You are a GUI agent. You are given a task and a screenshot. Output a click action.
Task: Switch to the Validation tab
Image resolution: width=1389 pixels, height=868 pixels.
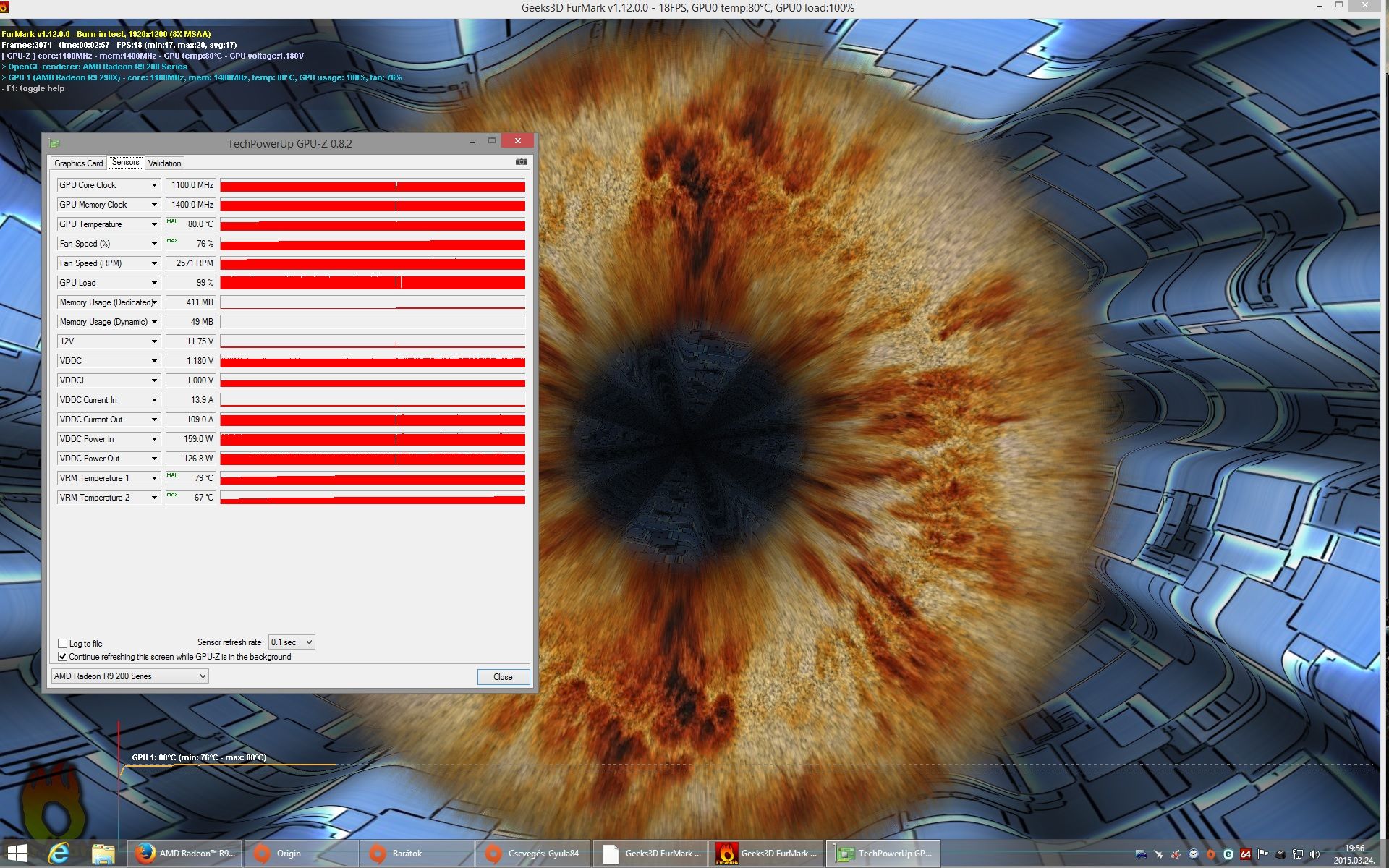(x=164, y=163)
